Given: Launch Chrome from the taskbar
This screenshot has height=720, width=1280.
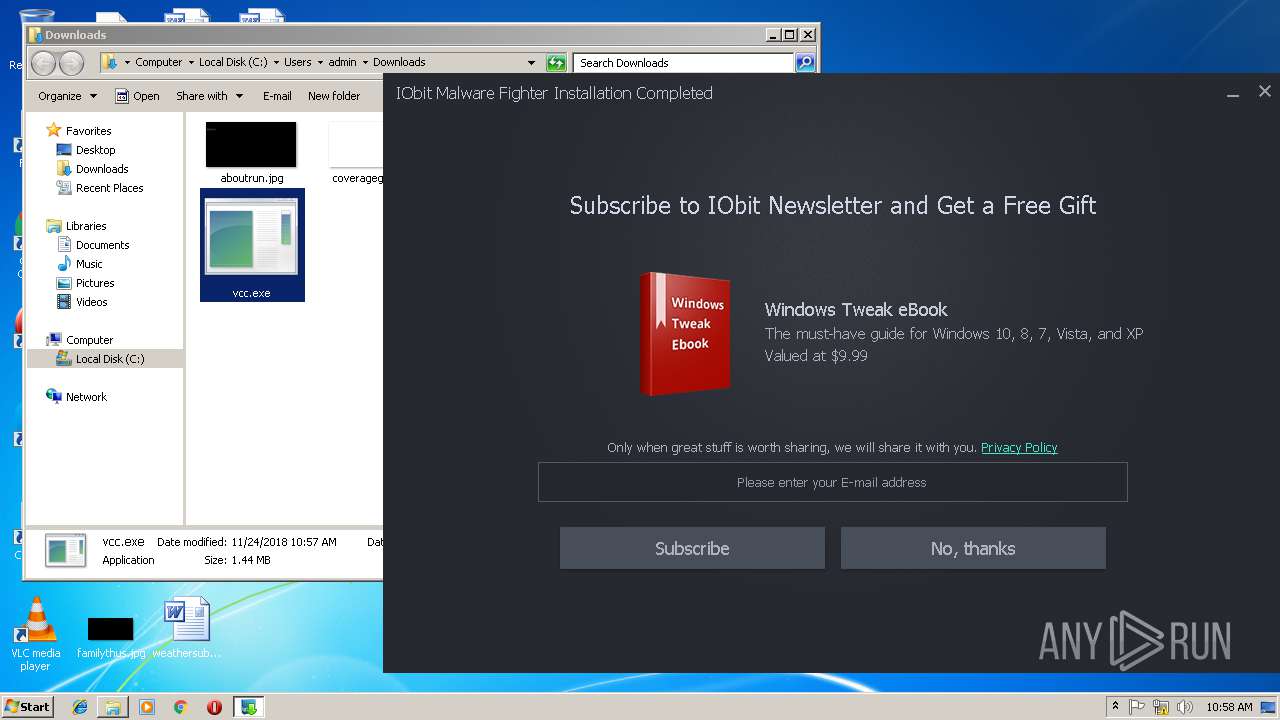Looking at the screenshot, I should [x=181, y=707].
